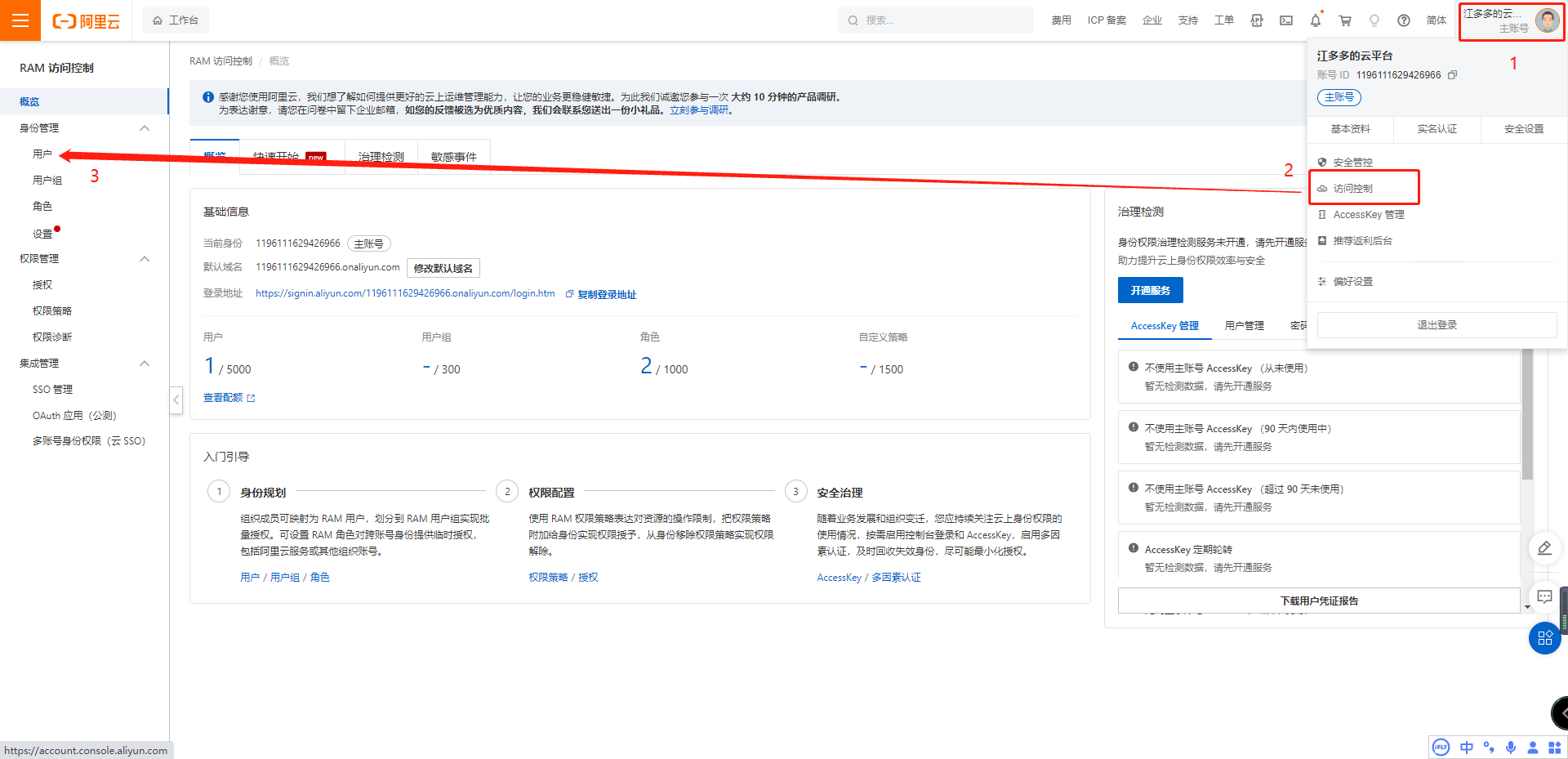Open the Cloud Shell terminal icon
This screenshot has height=759, width=1568.
pyautogui.click(x=1286, y=20)
